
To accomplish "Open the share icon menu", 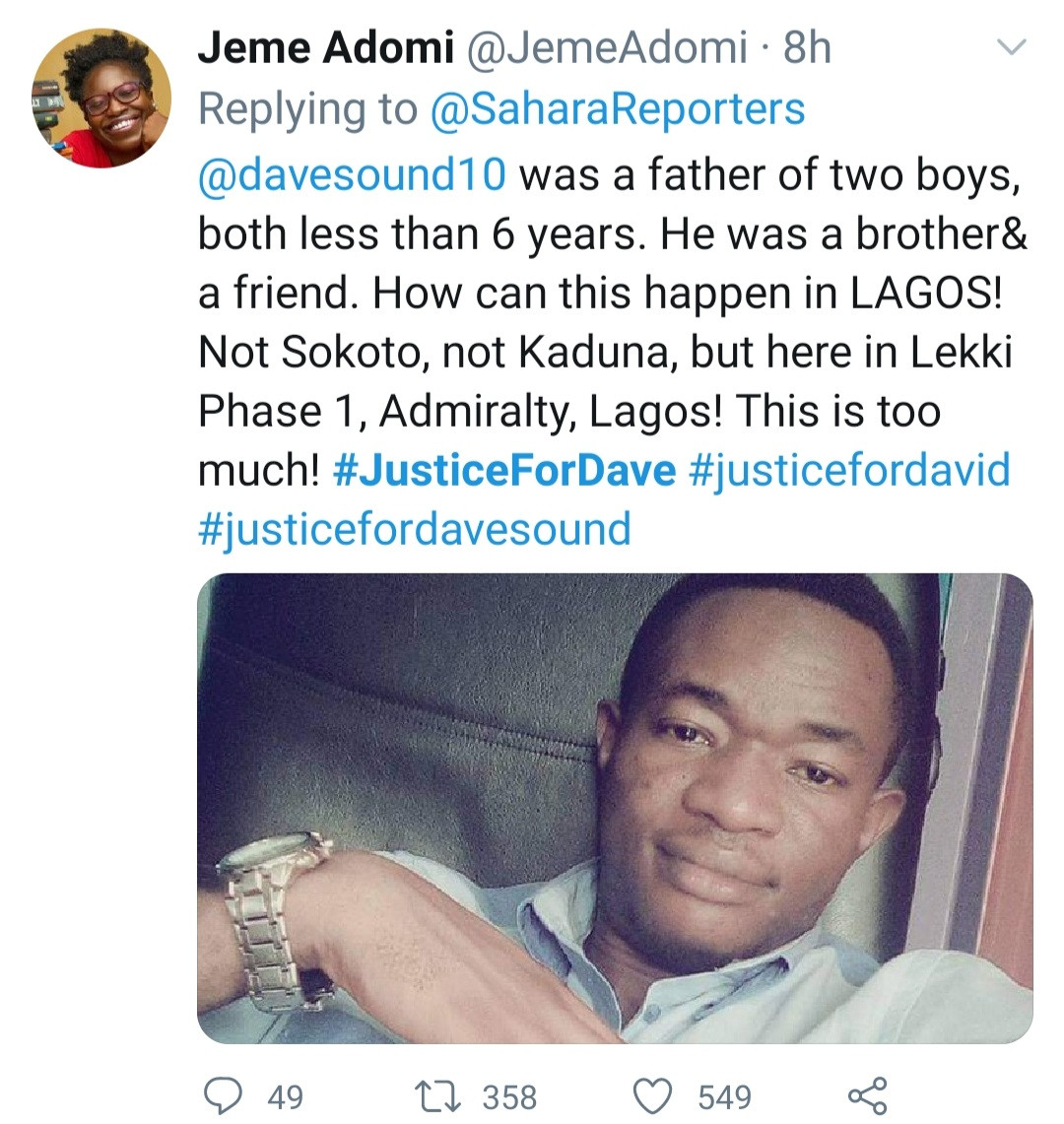I will [867, 1096].
